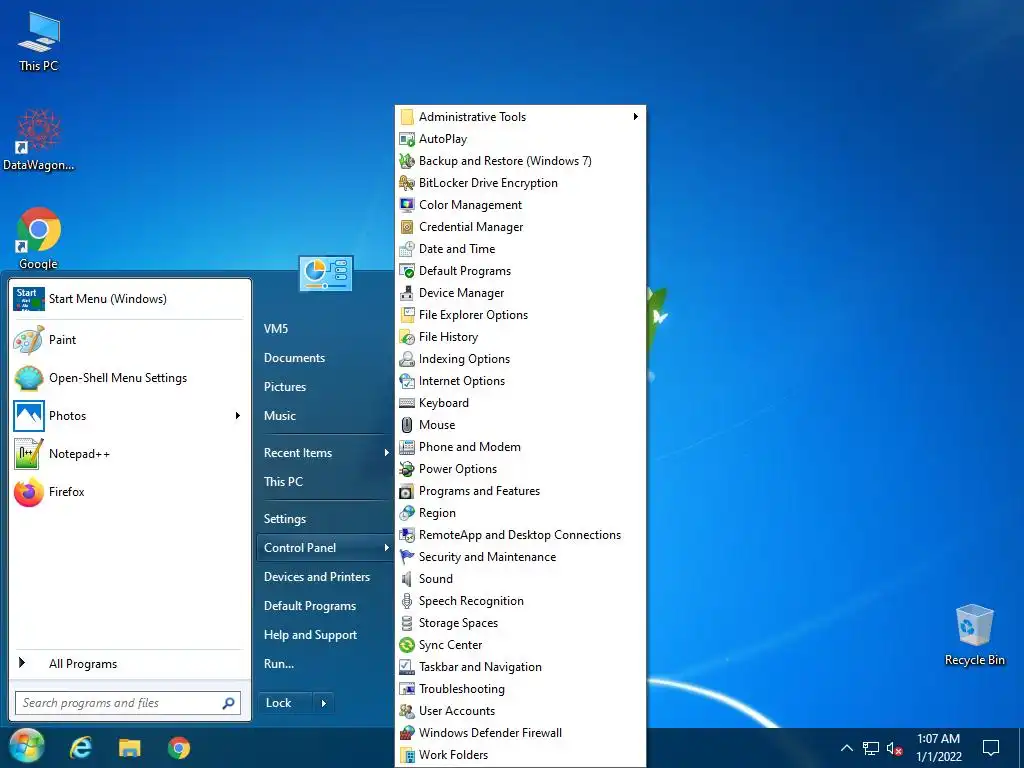Image resolution: width=1024 pixels, height=768 pixels.
Task: Click the BitLocker Drive Encryption keys icon
Action: click(407, 183)
